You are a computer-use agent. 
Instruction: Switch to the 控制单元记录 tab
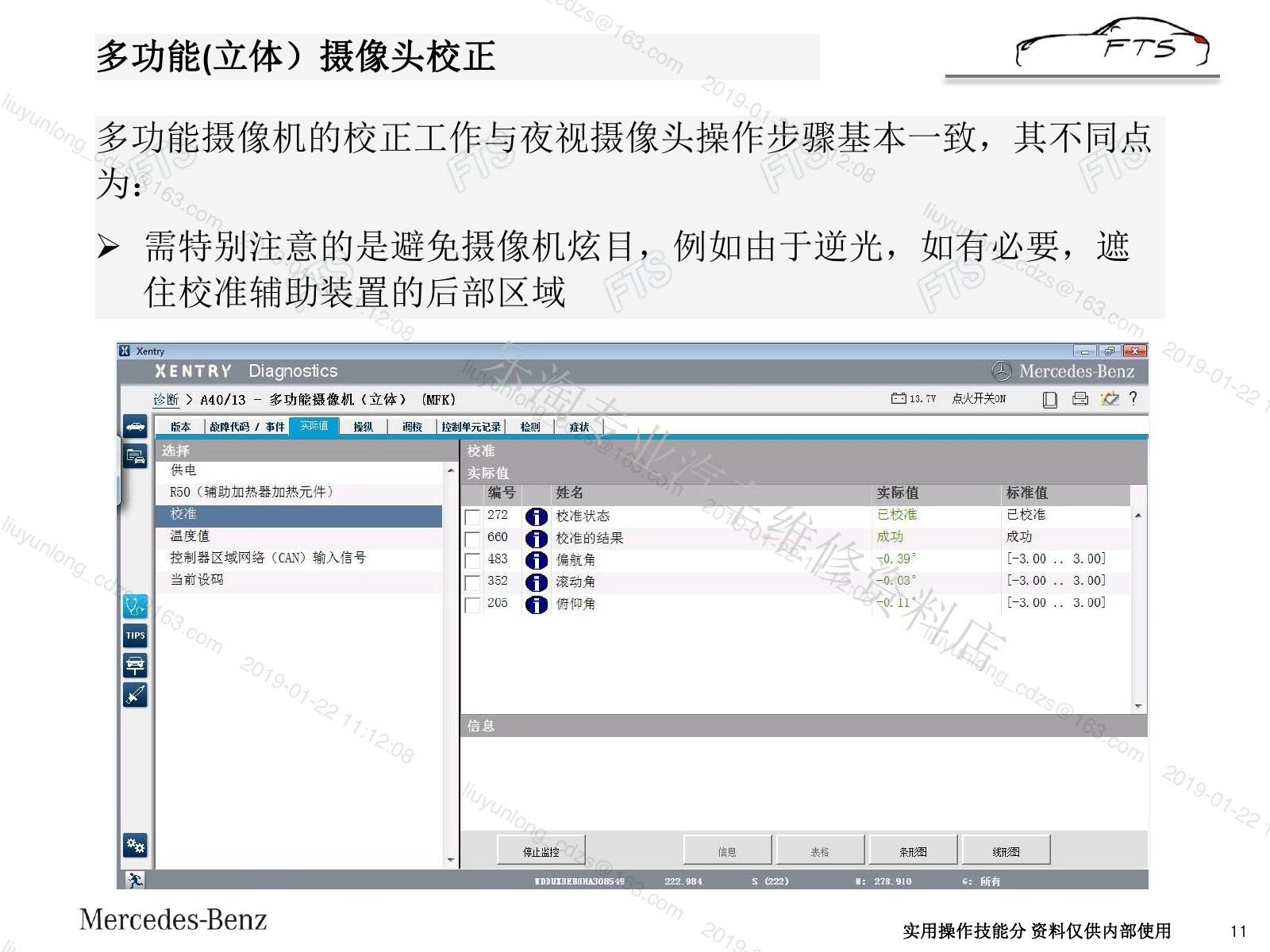tap(471, 427)
